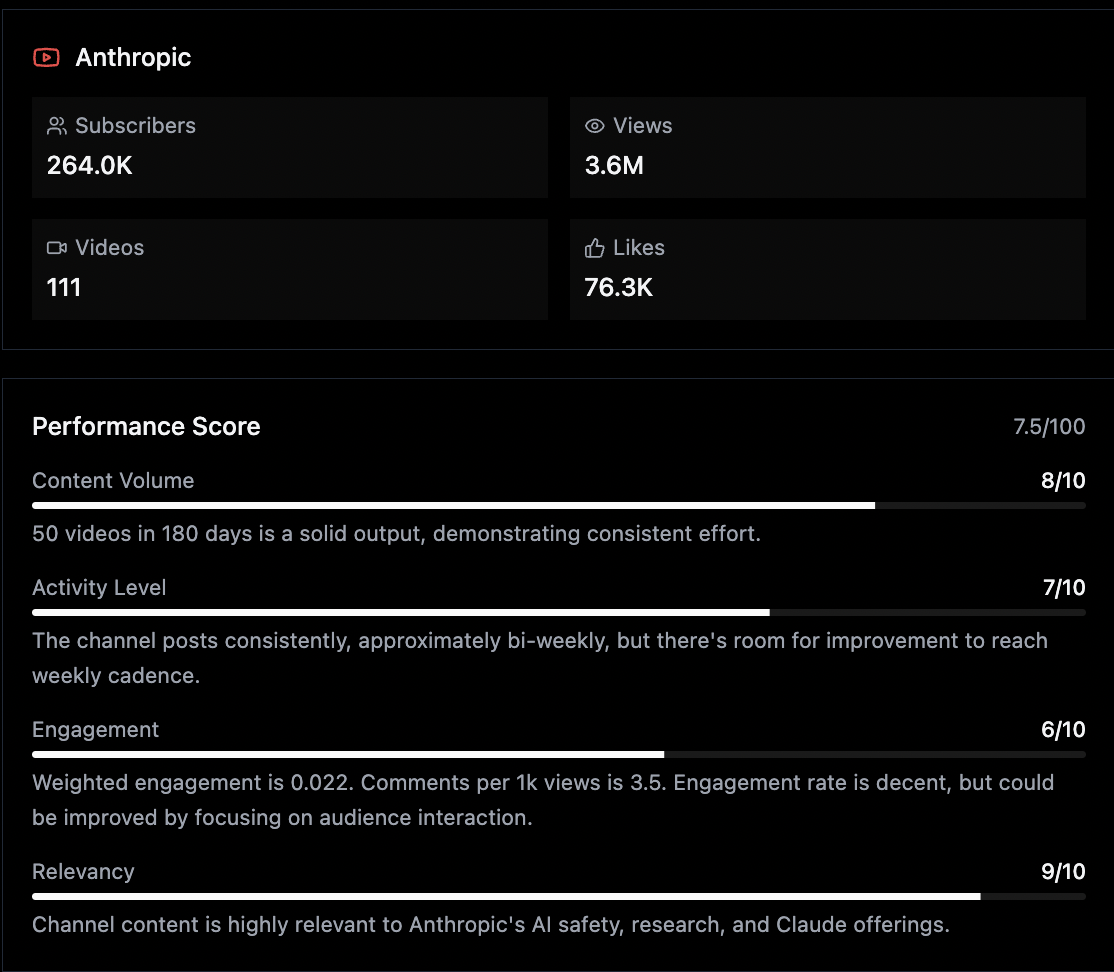The image size is (1114, 972).
Task: Click the Activity Level progress bar
Action: pyautogui.click(x=558, y=612)
